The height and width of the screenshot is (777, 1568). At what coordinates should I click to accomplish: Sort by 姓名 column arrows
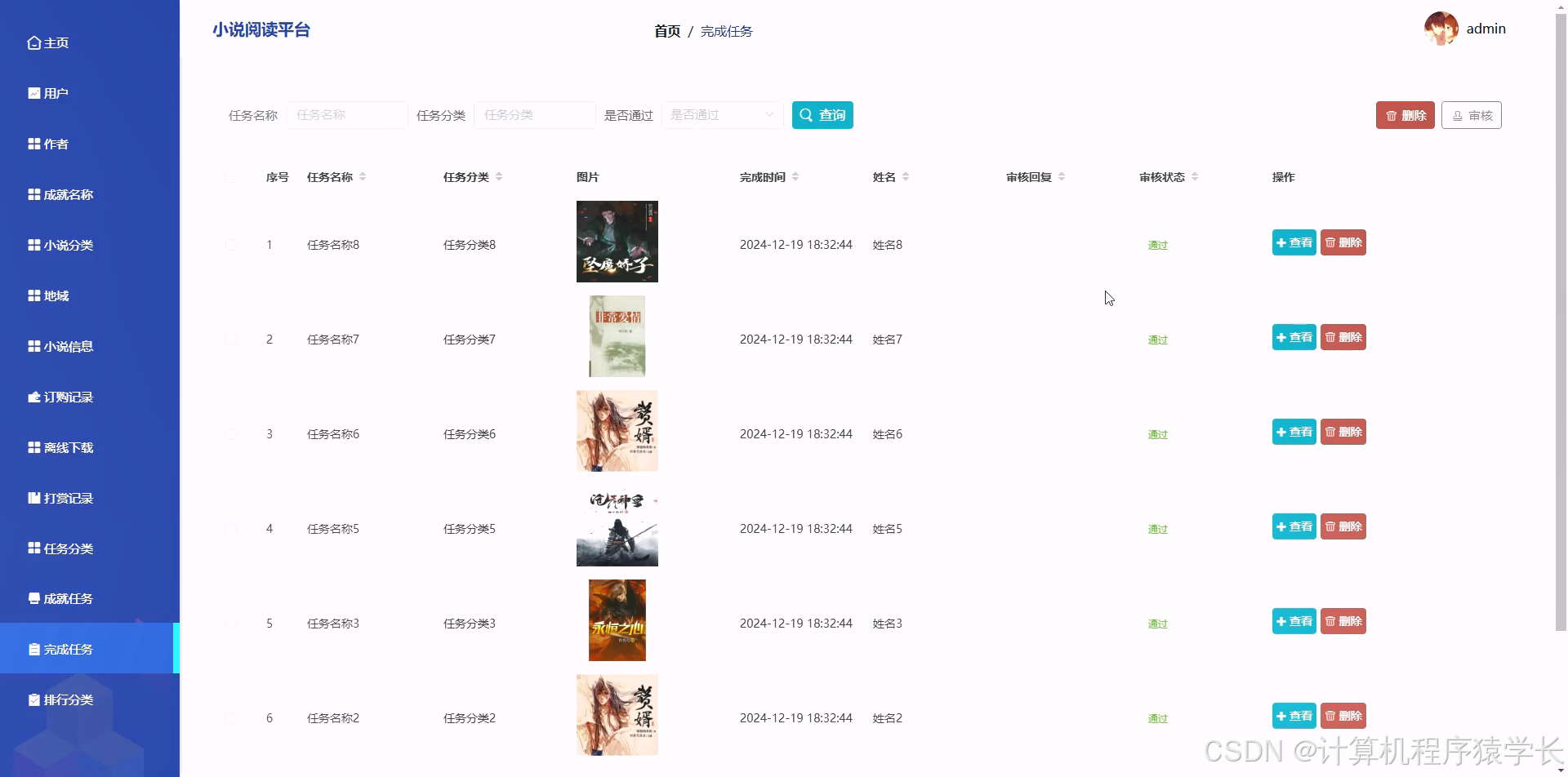(x=906, y=177)
